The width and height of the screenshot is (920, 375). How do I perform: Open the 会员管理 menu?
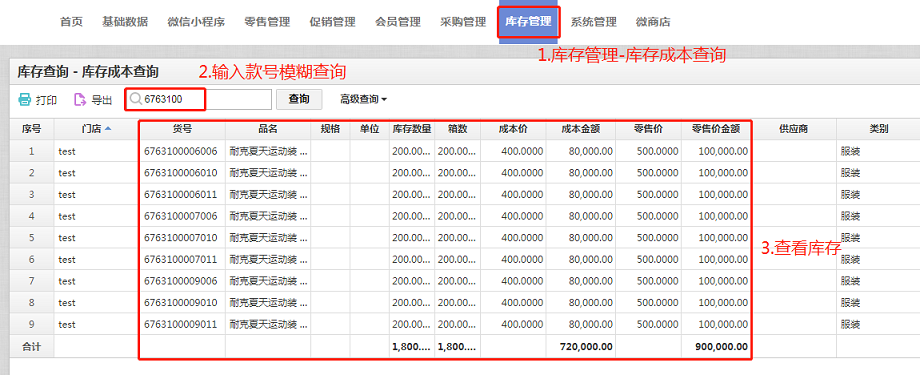point(398,22)
